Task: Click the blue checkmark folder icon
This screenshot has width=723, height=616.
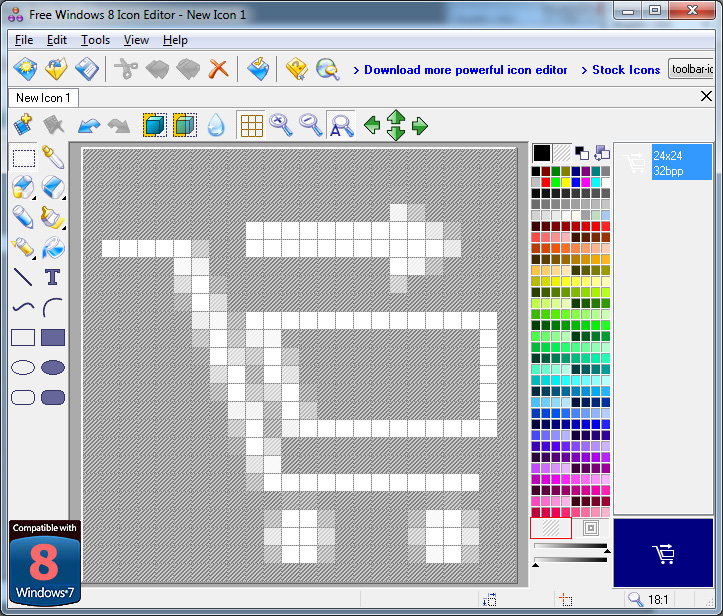Action: point(258,69)
